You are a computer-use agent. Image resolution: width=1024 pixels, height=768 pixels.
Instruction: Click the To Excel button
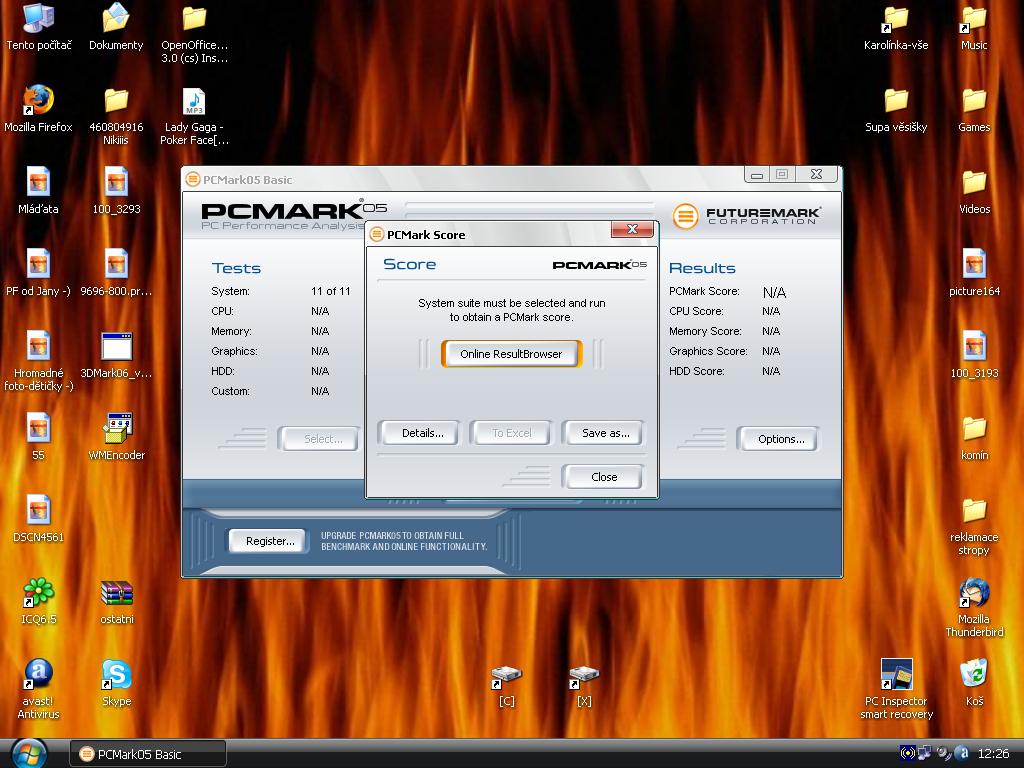click(511, 433)
